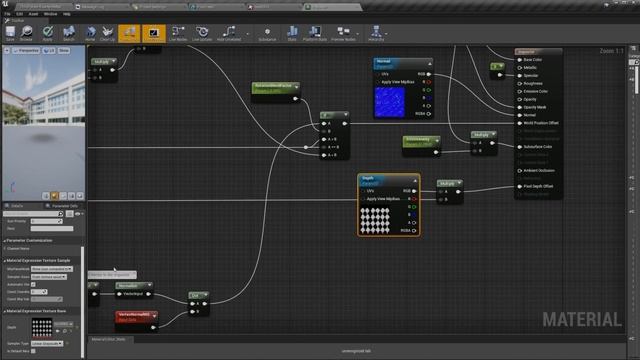Collapse Material Expression Texture Base section
The height and width of the screenshot is (360, 640).
tap(4, 311)
